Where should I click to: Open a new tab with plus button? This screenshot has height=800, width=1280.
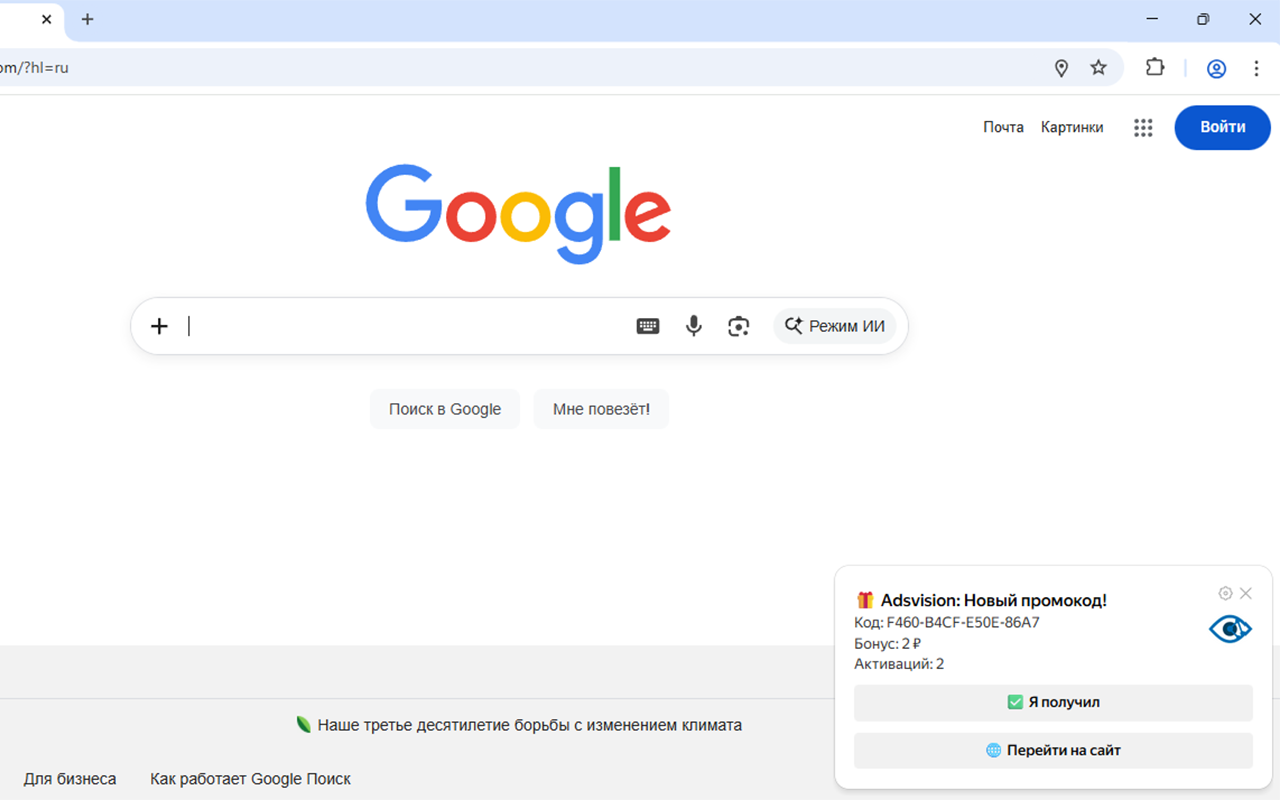pyautogui.click(x=87, y=19)
